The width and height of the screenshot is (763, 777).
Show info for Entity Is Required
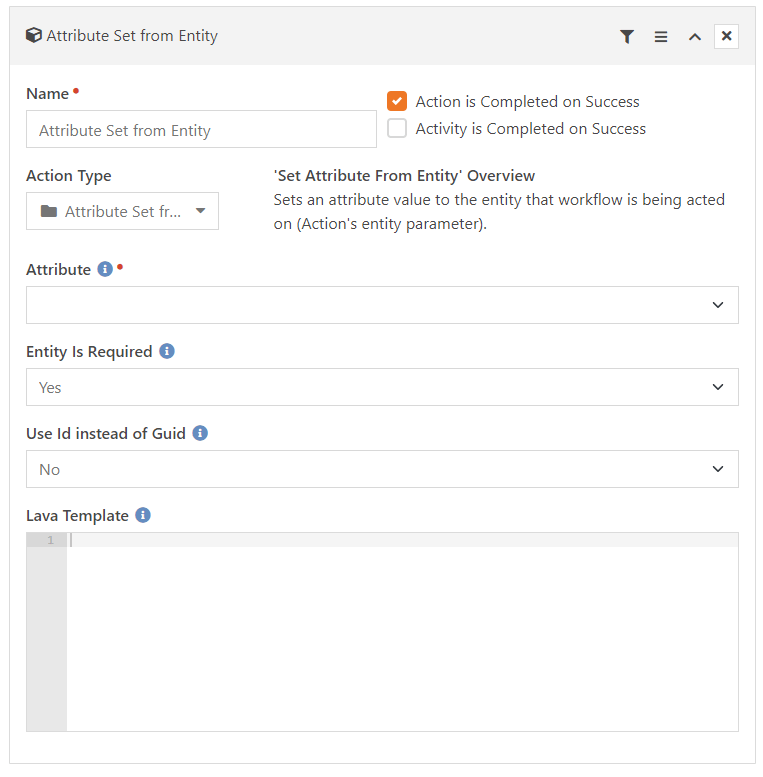click(167, 351)
